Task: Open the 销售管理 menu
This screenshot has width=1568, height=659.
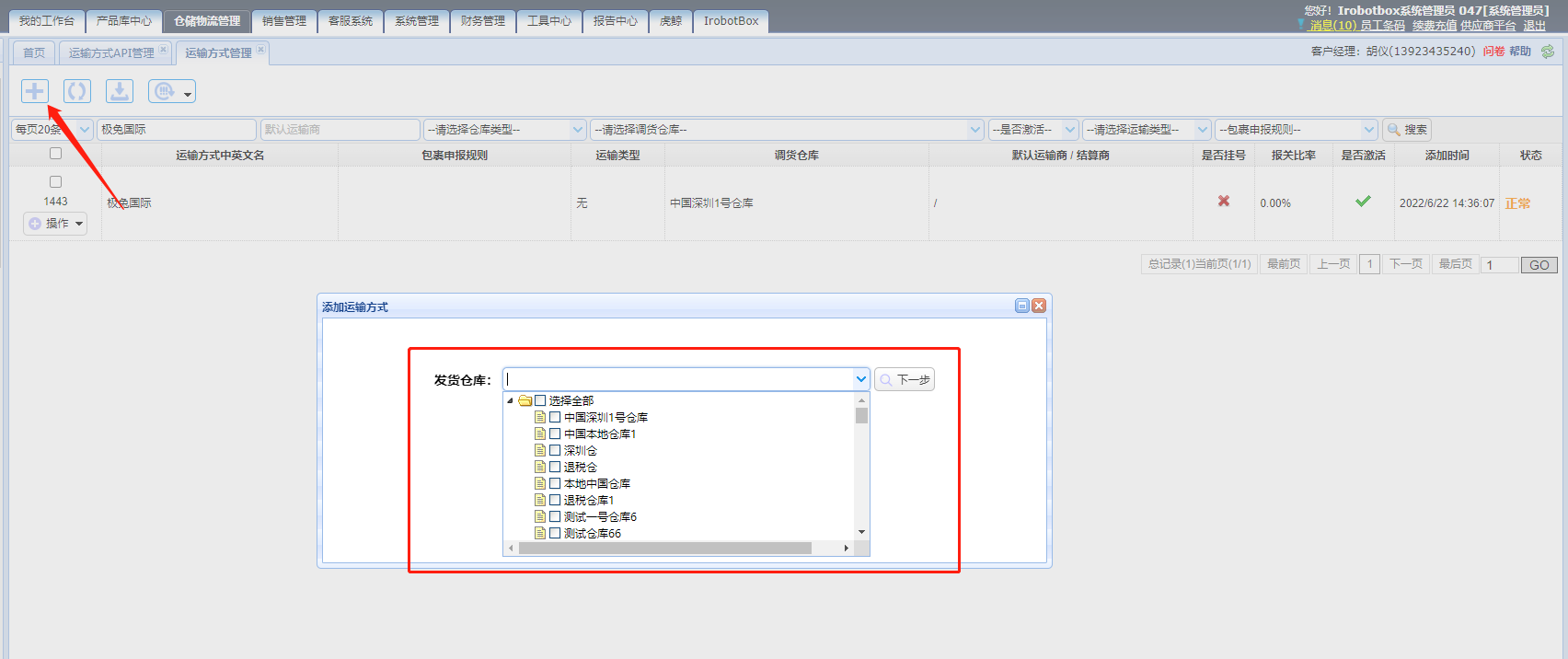Action: [284, 21]
